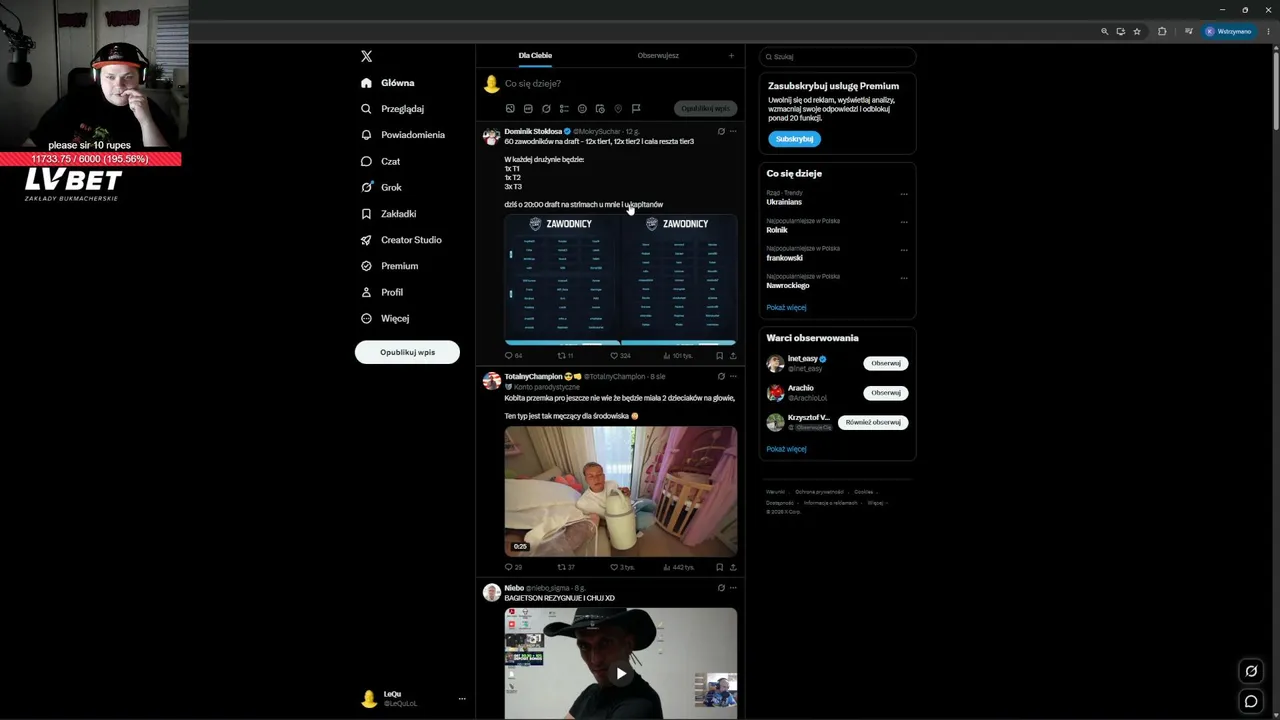Expand the Więcej menu in sidebar
The width and height of the screenshot is (1280, 720).
[x=385, y=318]
